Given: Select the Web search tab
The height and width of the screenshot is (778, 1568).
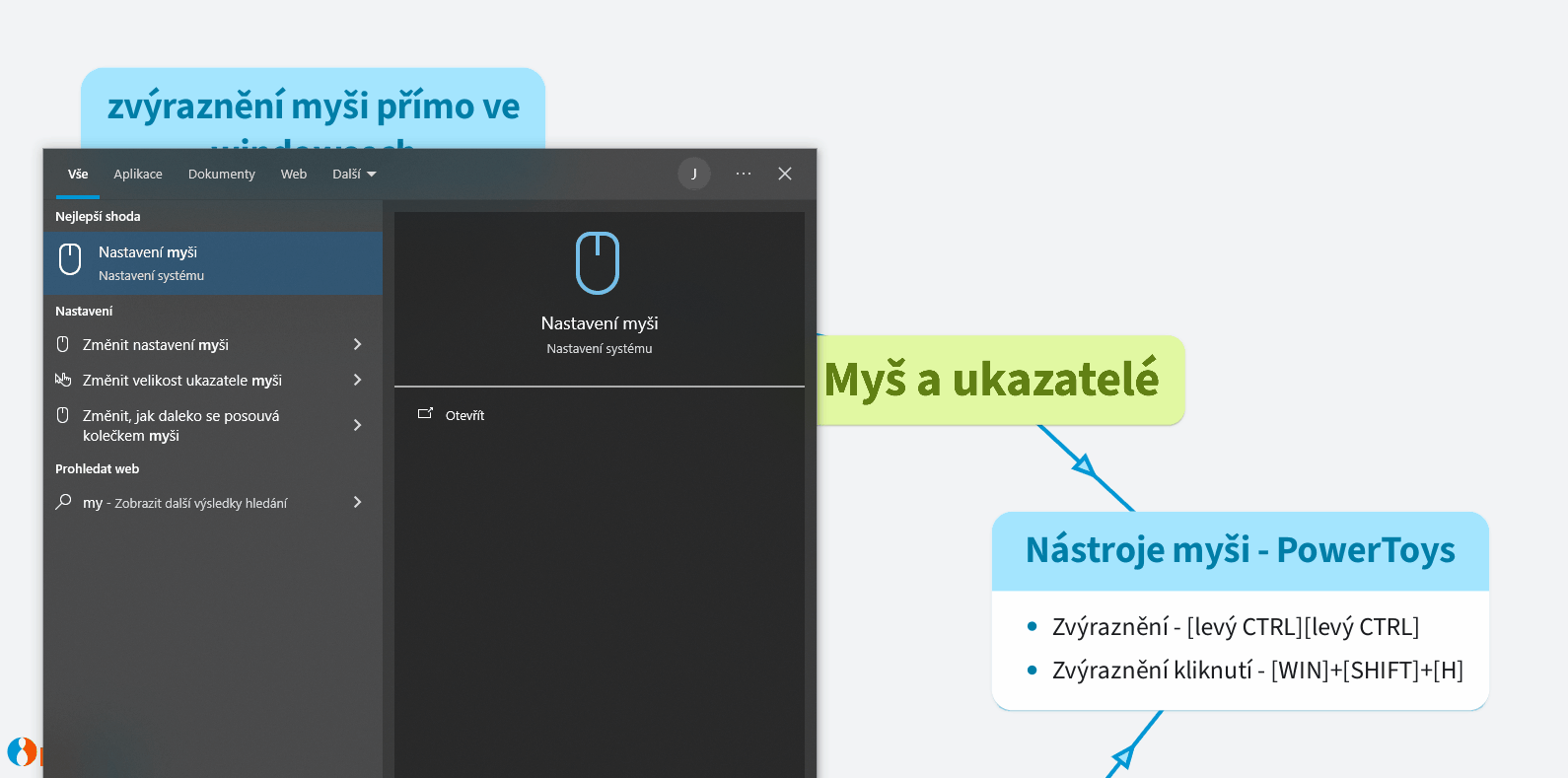Looking at the screenshot, I should (294, 175).
